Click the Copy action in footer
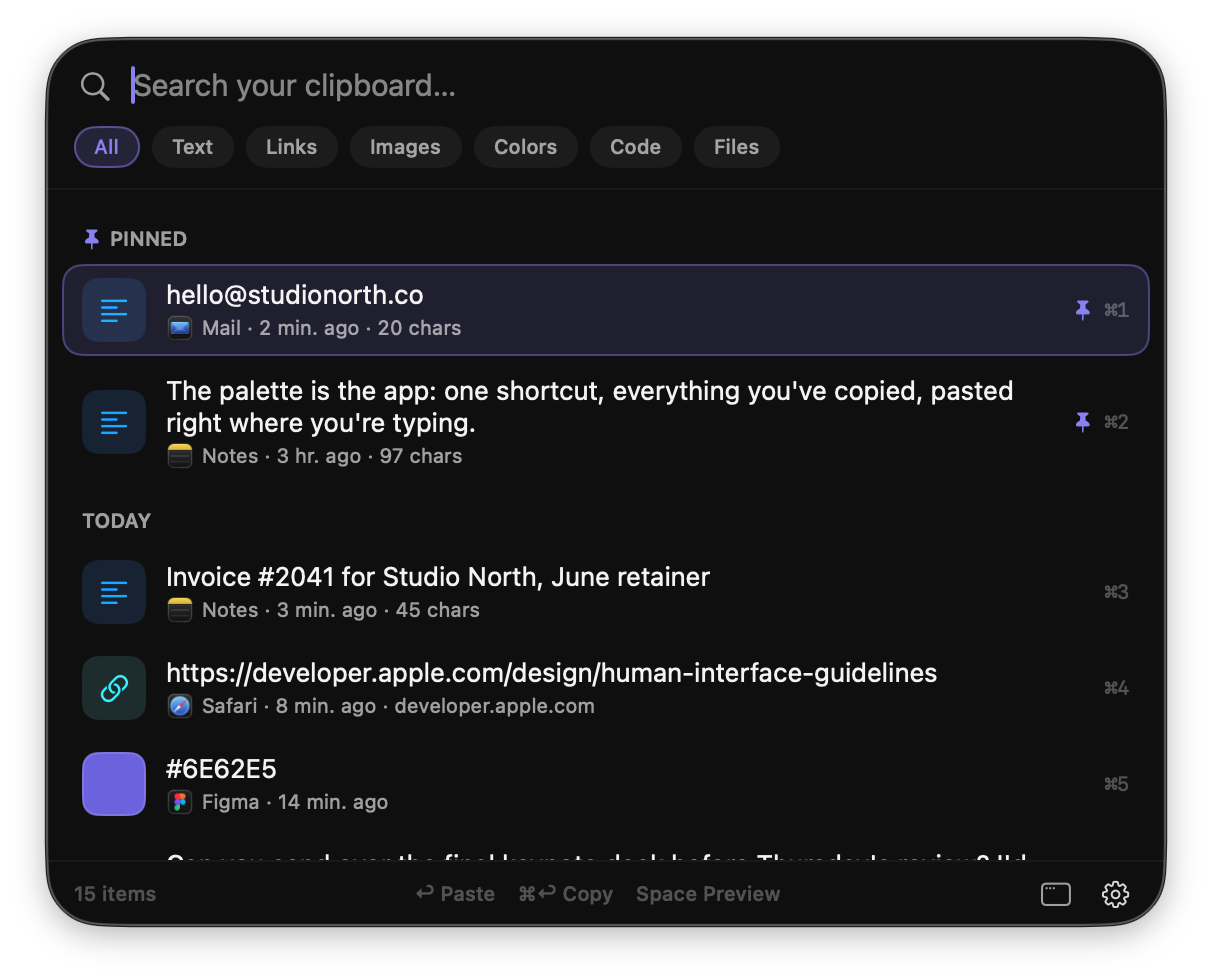Viewport: 1212px width, 980px height. 566,894
